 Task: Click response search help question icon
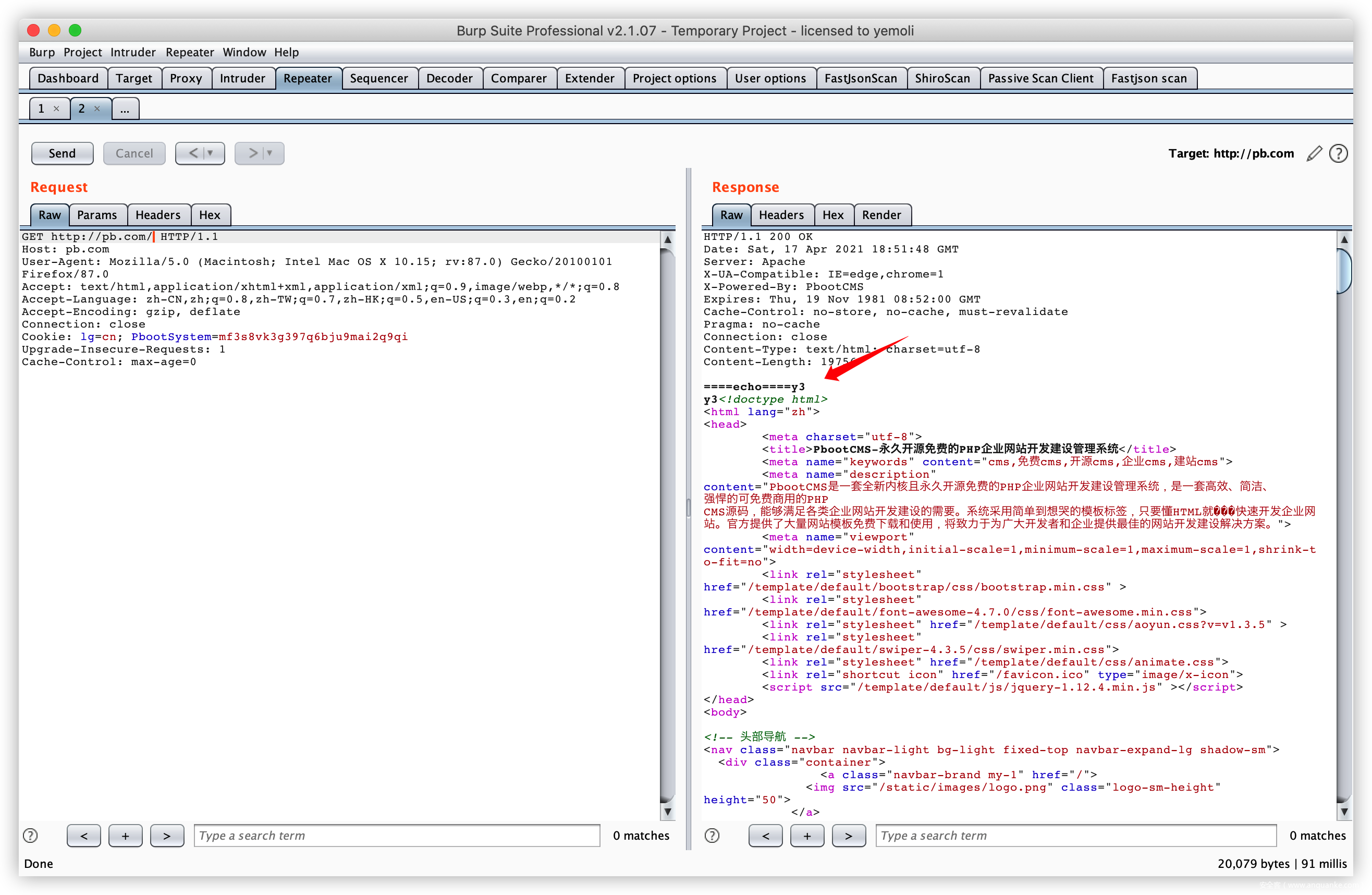click(712, 836)
